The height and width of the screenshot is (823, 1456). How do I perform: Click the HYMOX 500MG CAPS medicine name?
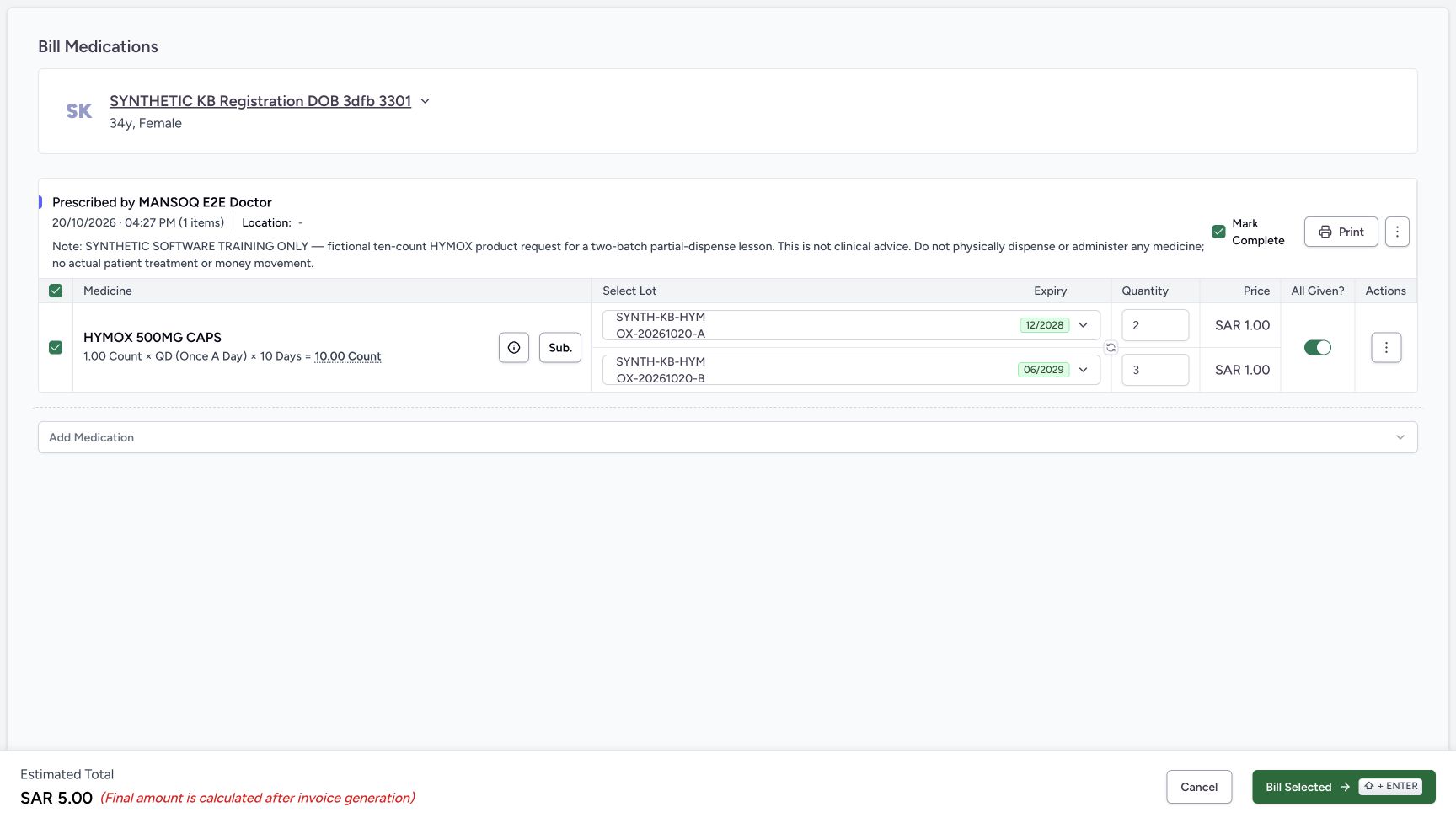click(x=153, y=337)
